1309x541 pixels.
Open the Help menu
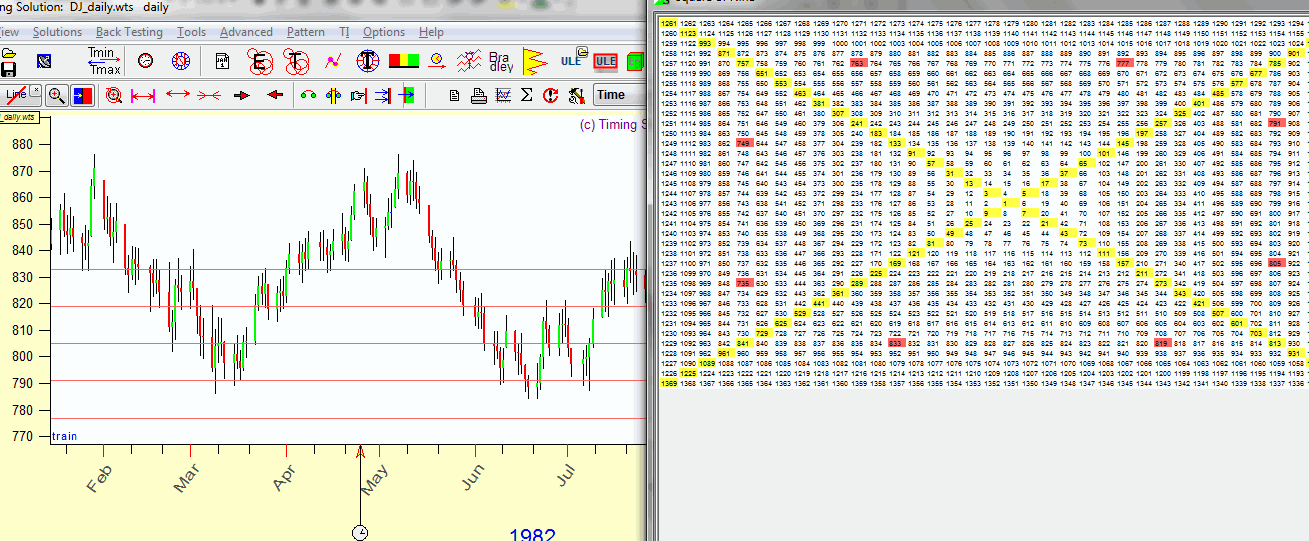[x=431, y=32]
